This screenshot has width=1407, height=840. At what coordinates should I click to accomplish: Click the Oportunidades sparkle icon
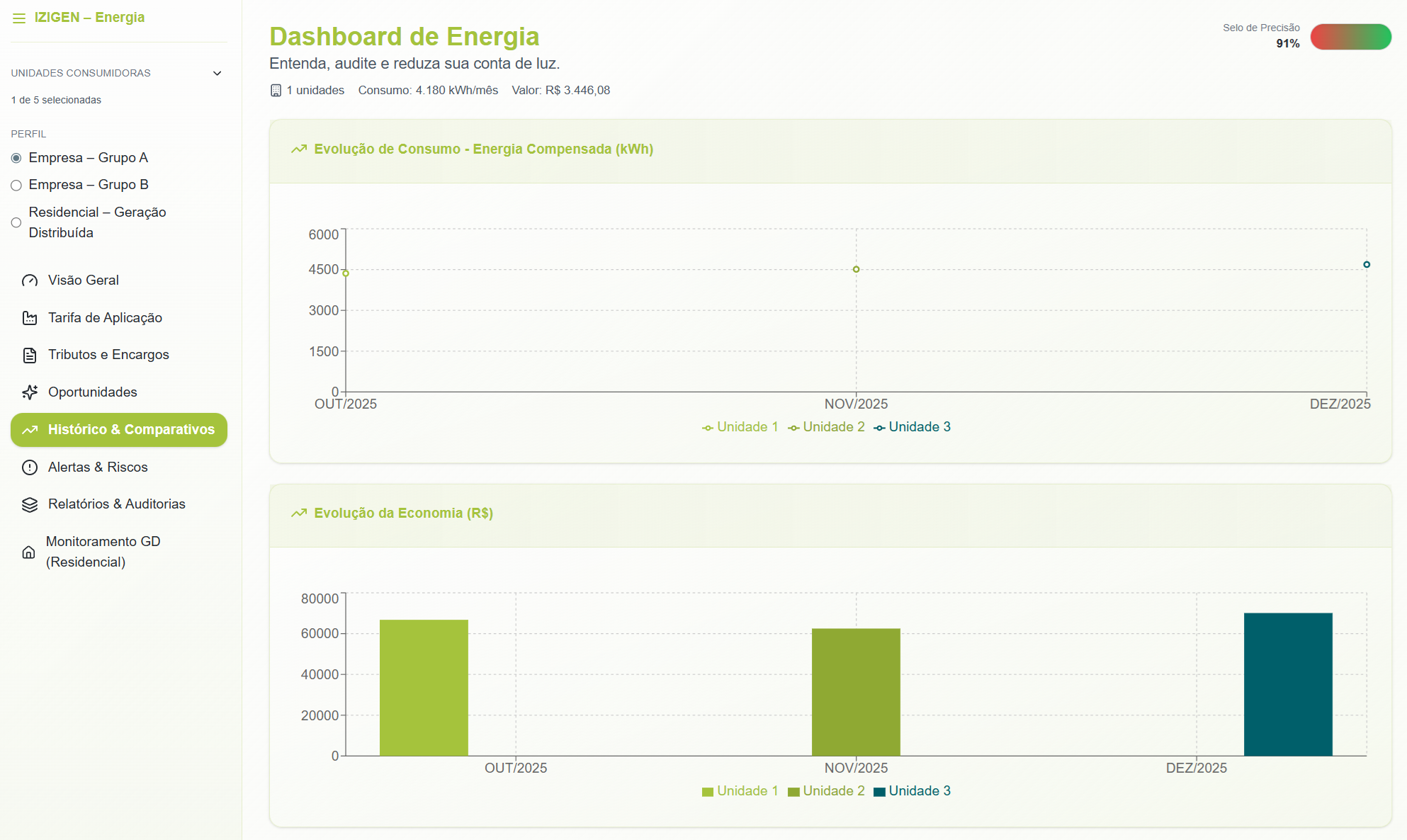pyautogui.click(x=30, y=392)
